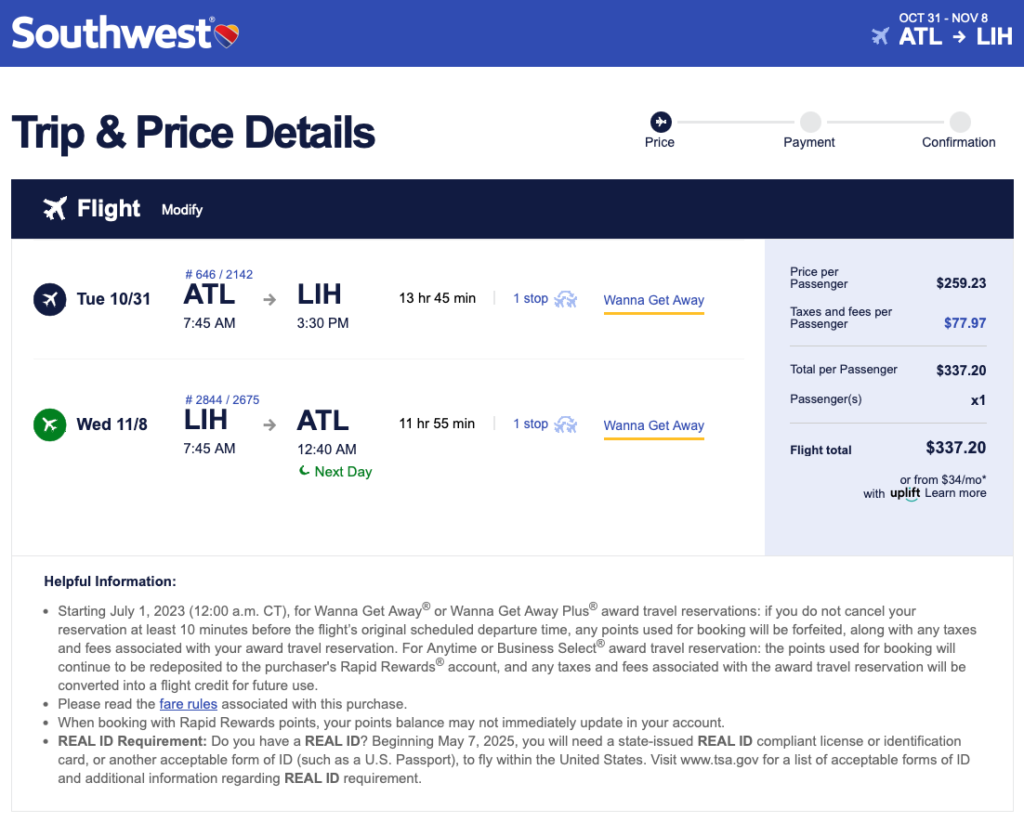Open 1 stop details for the LIH to ATL flight

[x=530, y=424]
